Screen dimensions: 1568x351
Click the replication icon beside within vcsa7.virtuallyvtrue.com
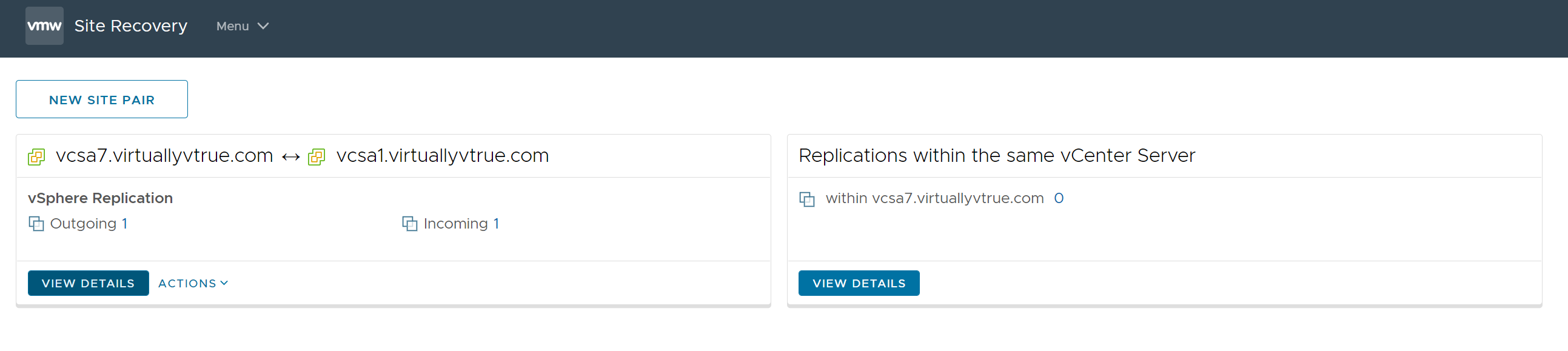tap(807, 199)
